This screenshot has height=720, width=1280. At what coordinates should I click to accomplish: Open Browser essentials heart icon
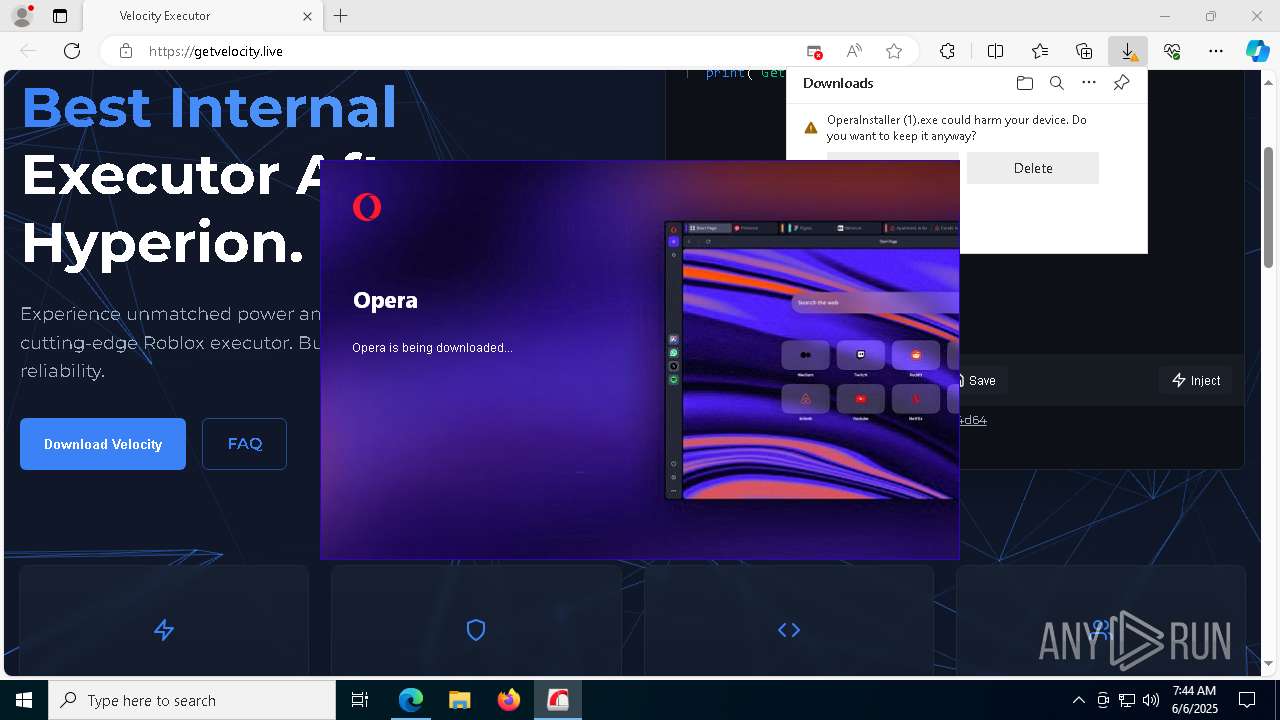click(x=1172, y=51)
